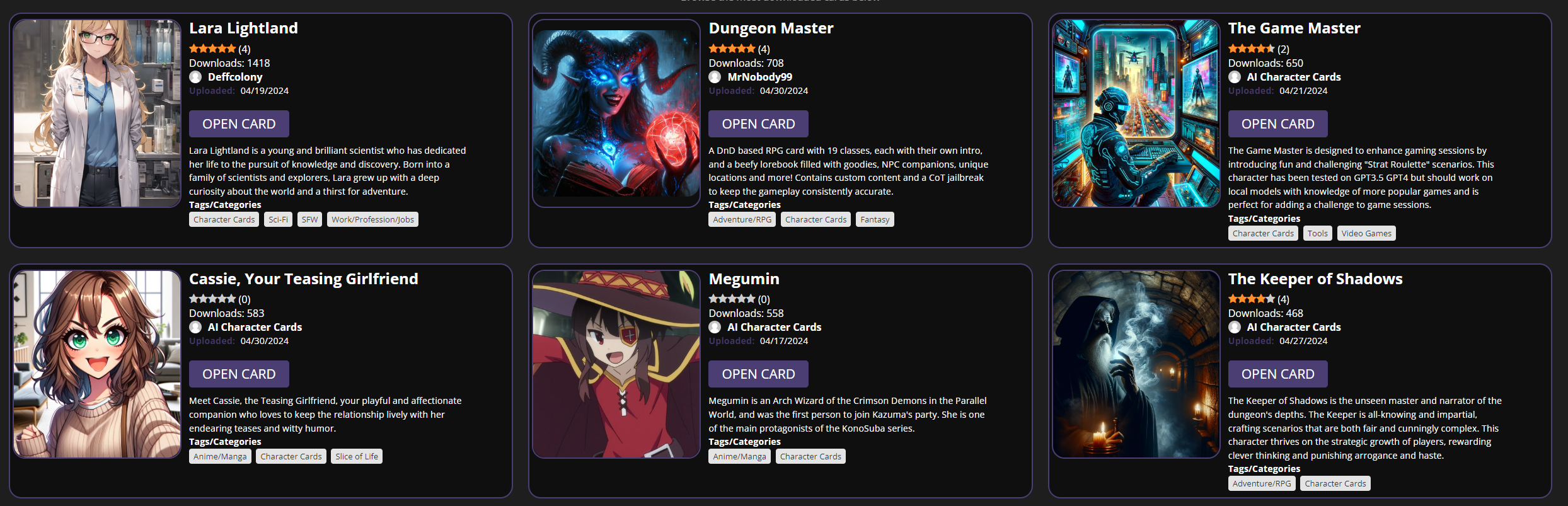
Task: Select the Fantasy tag on Dungeon Master
Action: (x=875, y=219)
